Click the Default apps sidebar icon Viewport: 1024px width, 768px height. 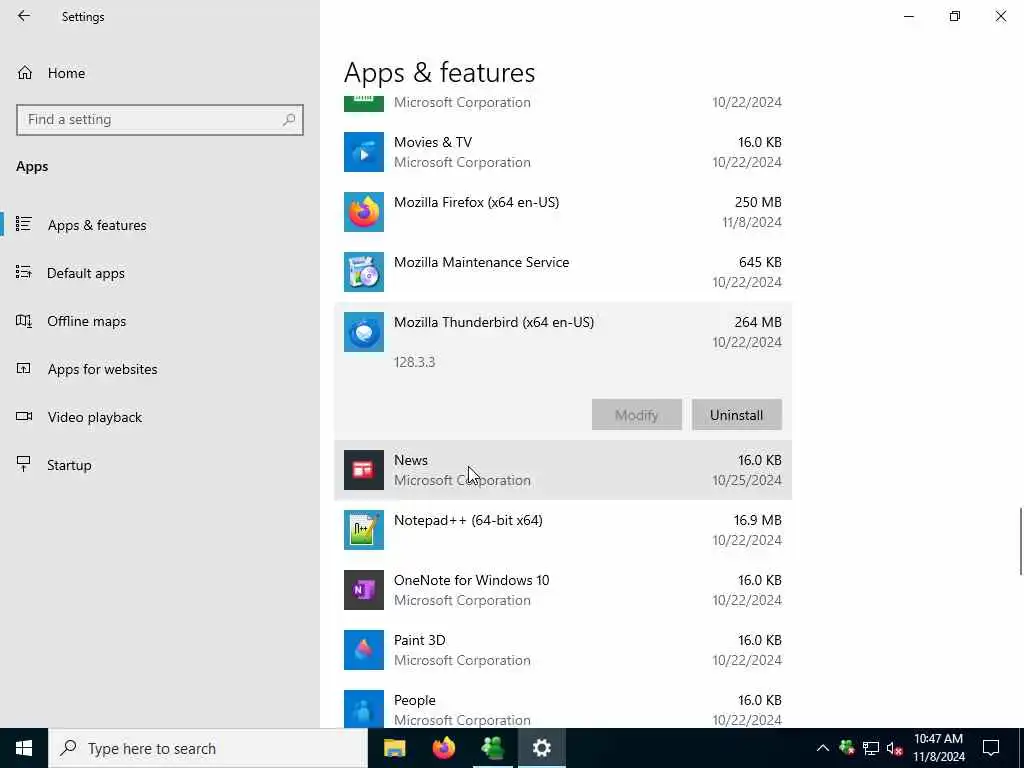24,272
